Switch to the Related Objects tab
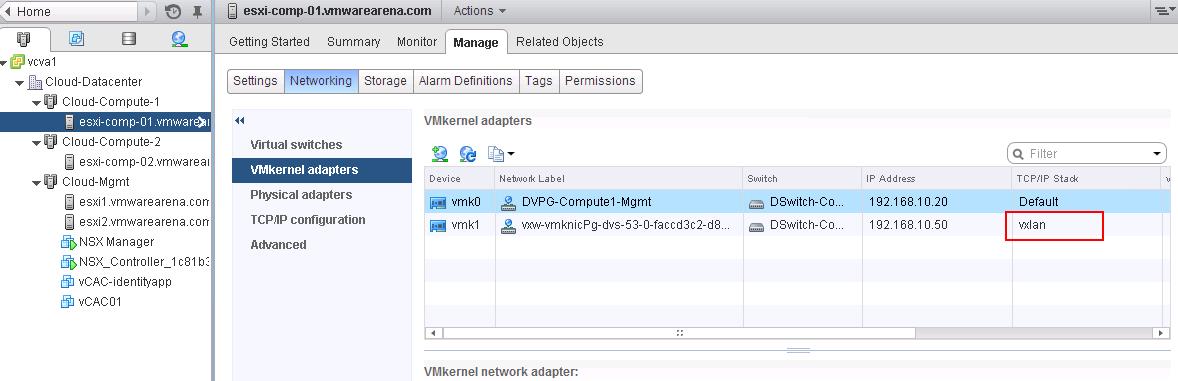 [560, 42]
